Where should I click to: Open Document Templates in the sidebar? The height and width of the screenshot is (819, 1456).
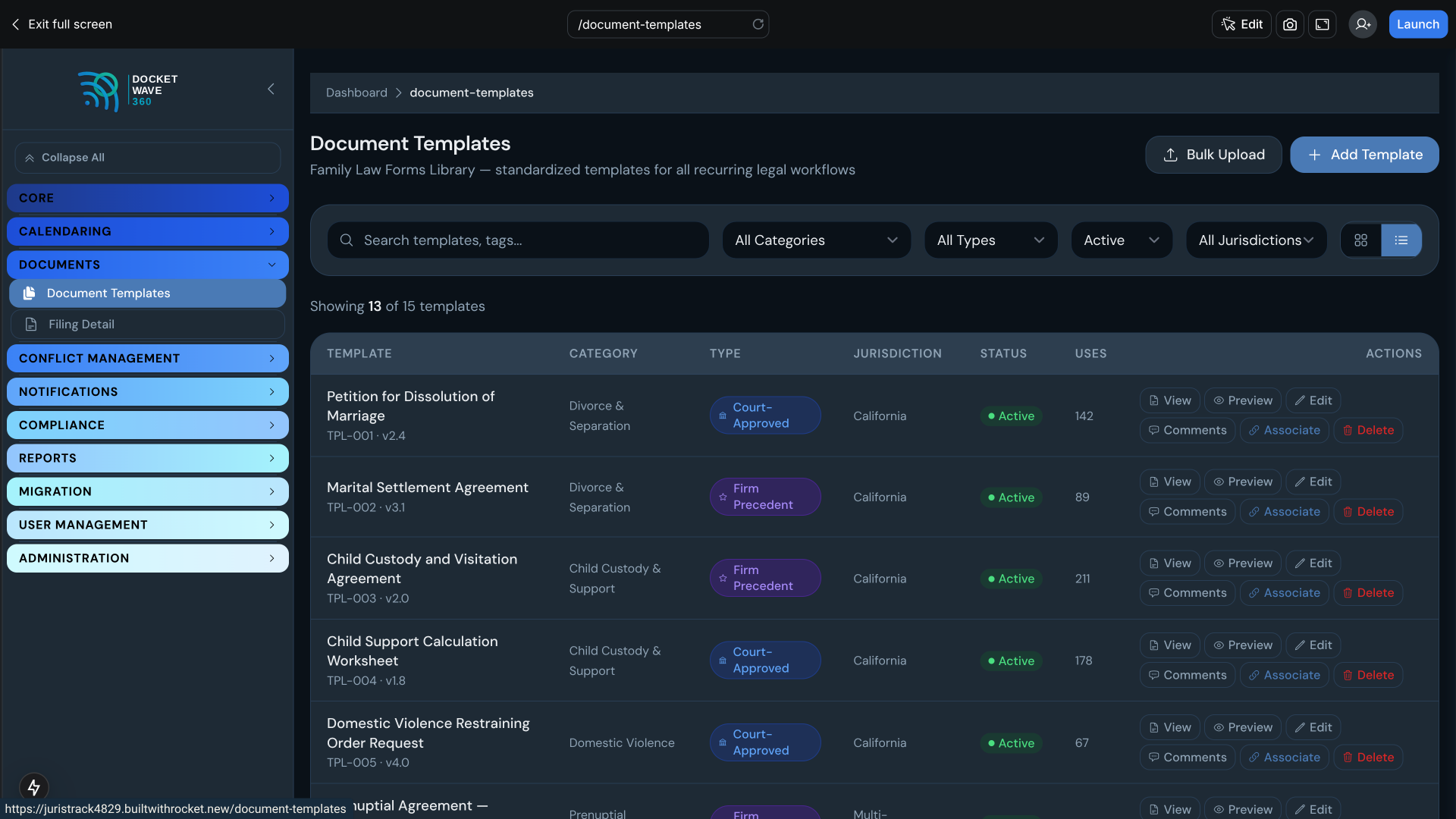click(148, 293)
